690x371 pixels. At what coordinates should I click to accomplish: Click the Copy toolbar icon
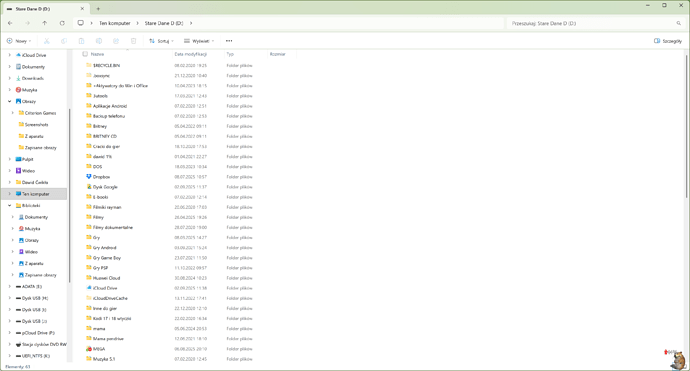point(64,41)
